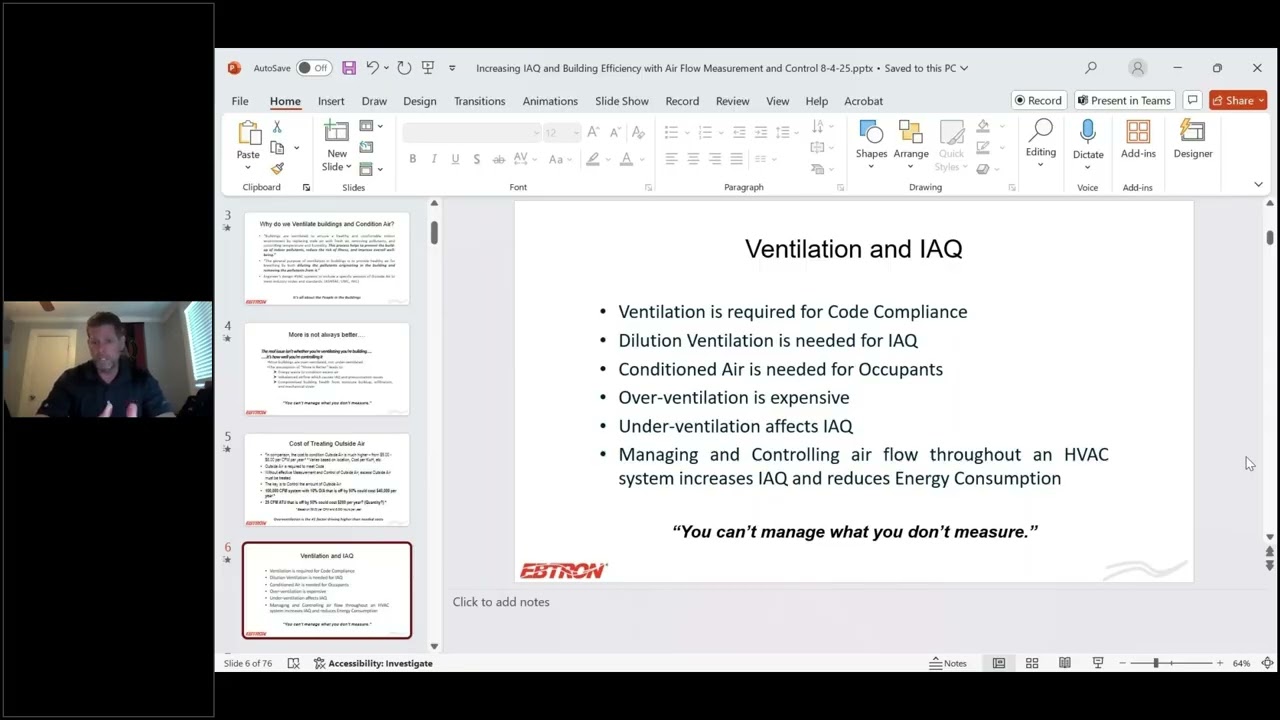Switch to the Transitions tab

[479, 101]
